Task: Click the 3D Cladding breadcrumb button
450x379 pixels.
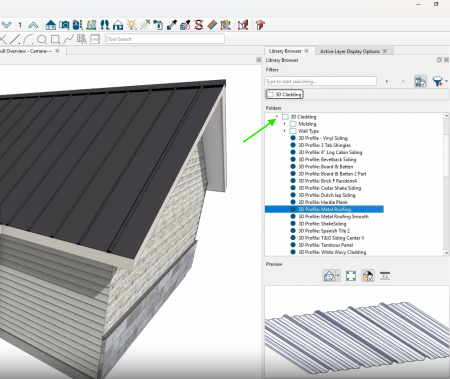Action: point(285,95)
